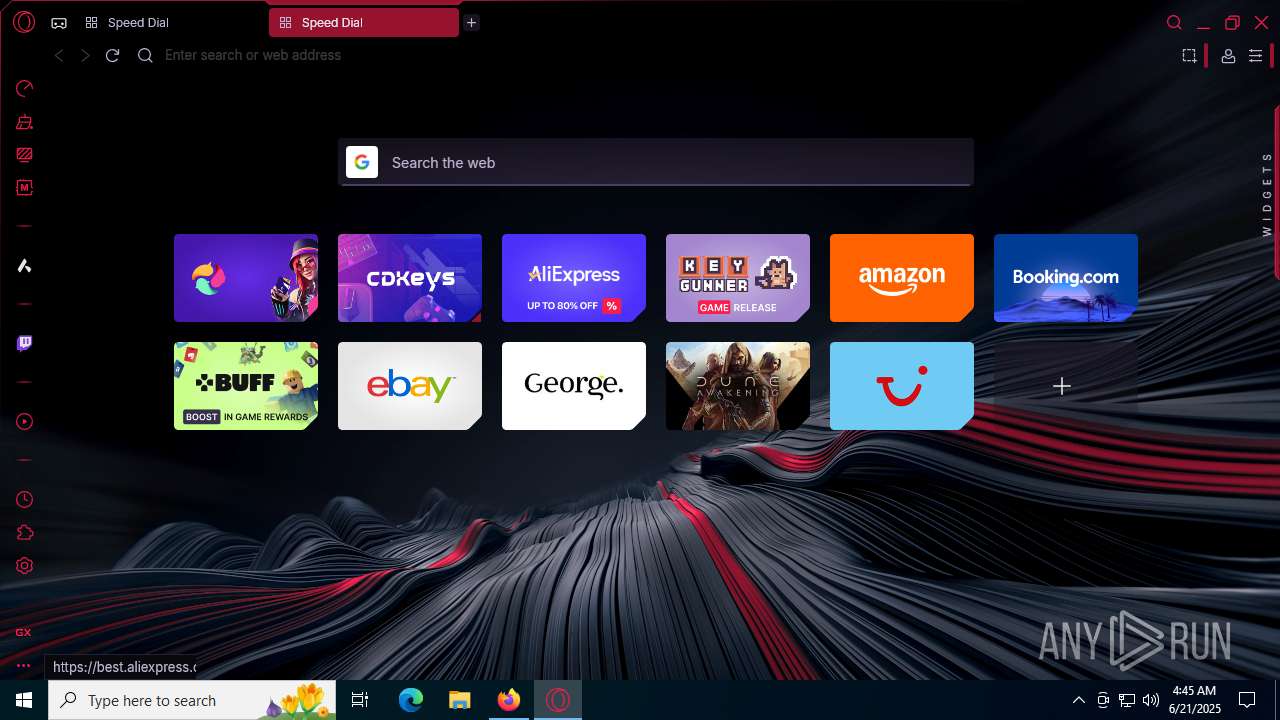Show hidden system tray icons

[1078, 700]
